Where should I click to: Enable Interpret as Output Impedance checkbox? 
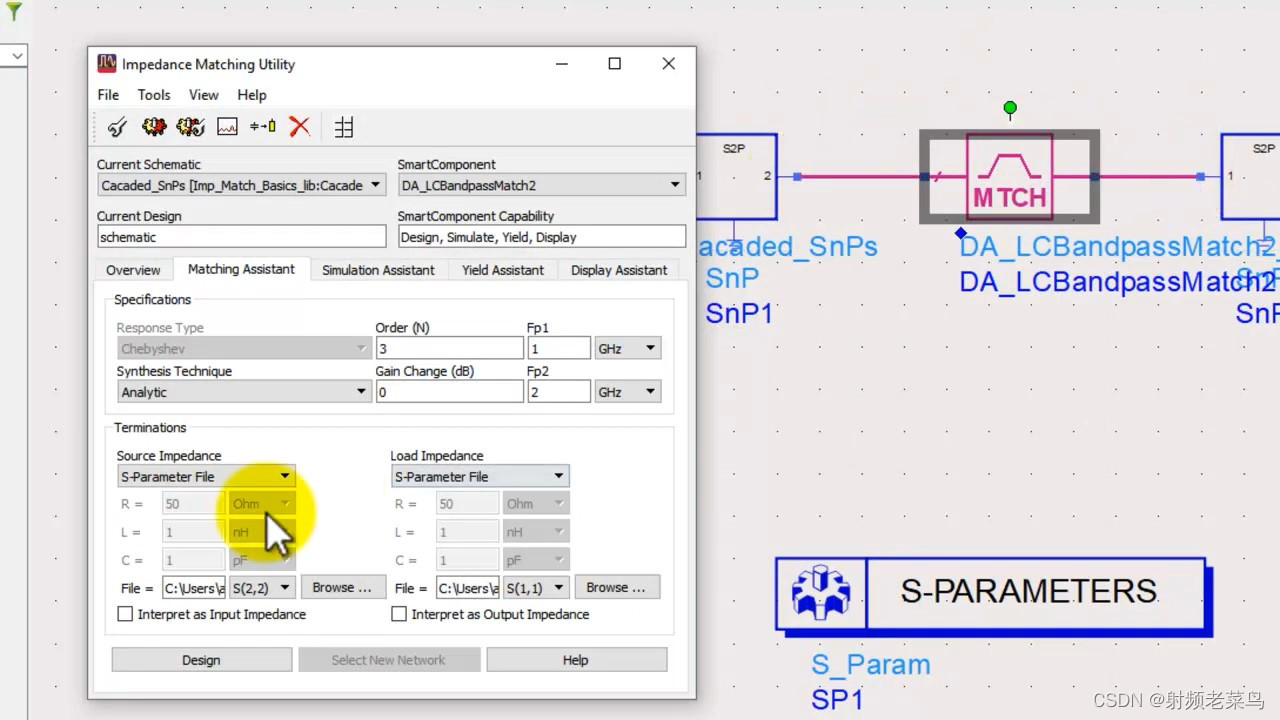tap(399, 614)
